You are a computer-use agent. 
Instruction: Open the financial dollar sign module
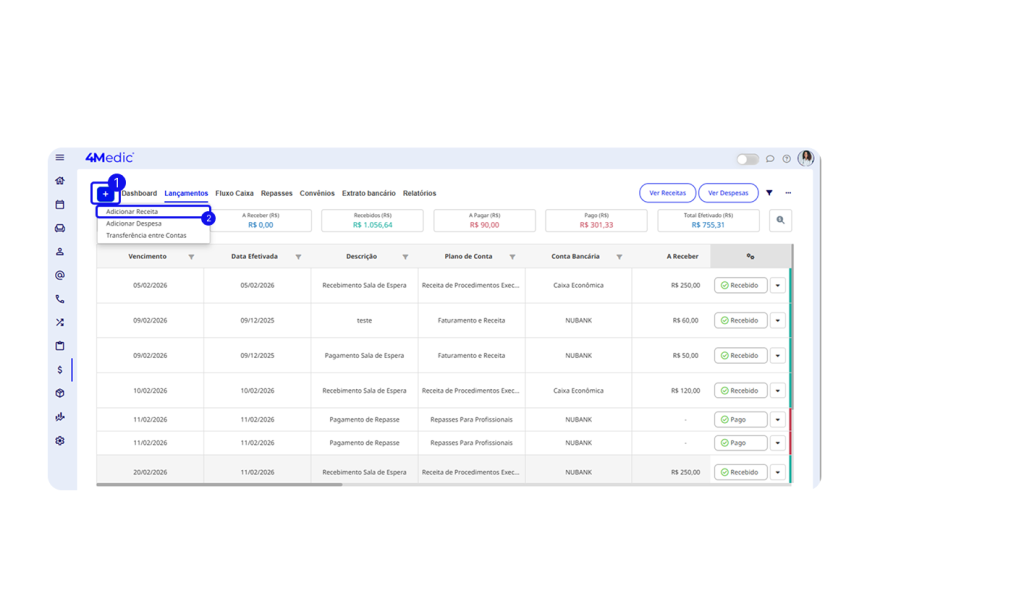coord(60,369)
